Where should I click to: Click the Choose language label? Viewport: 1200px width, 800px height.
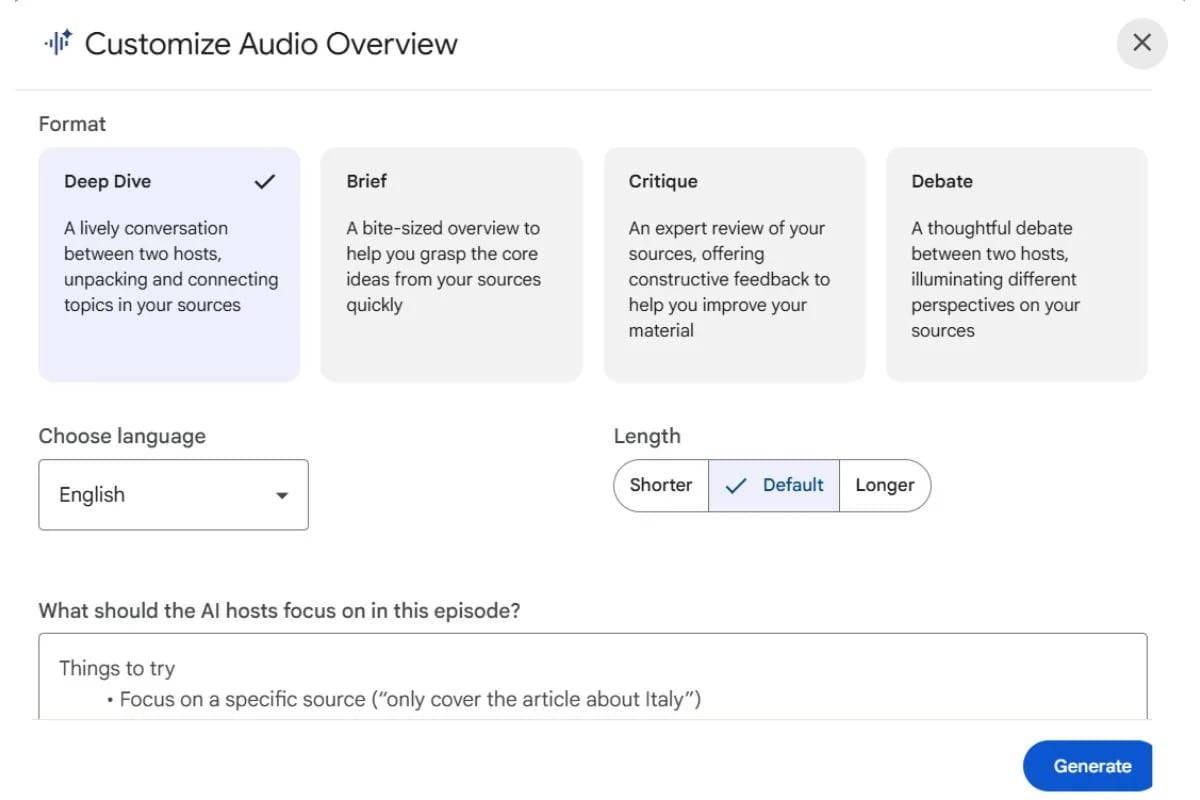[122, 436]
